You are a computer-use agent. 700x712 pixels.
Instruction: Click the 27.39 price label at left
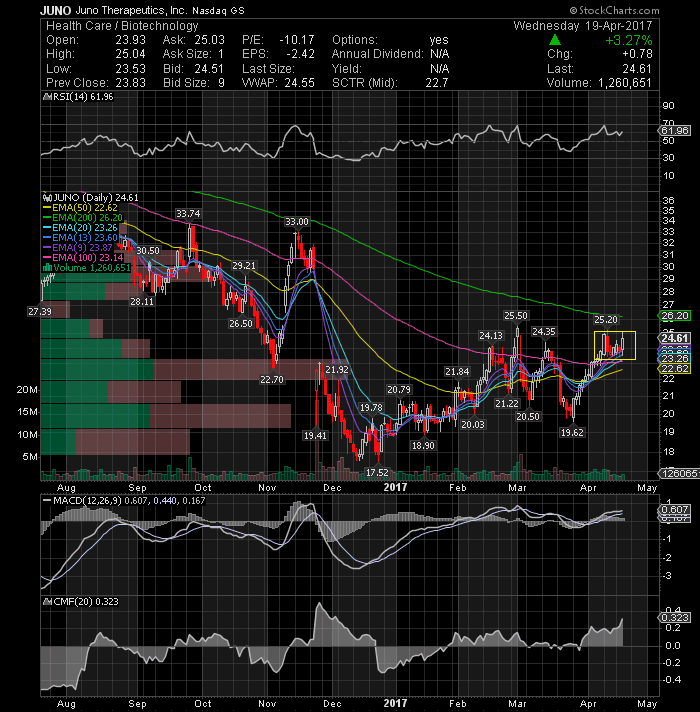39,312
